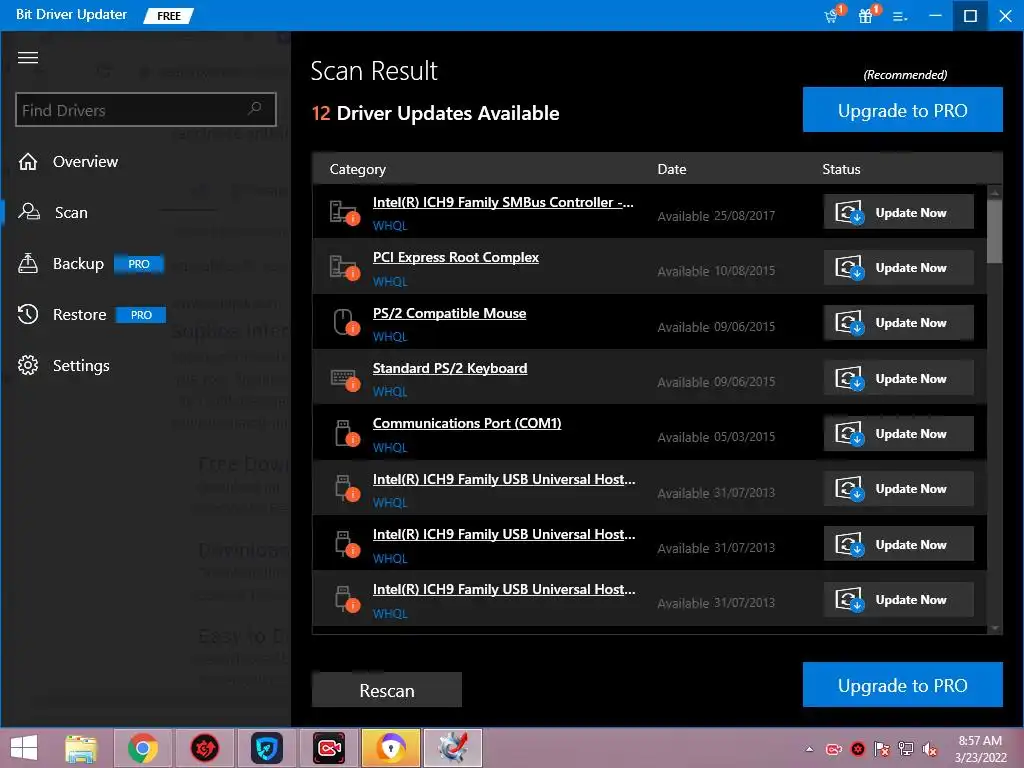Click the date 05/03/2015

744,437
